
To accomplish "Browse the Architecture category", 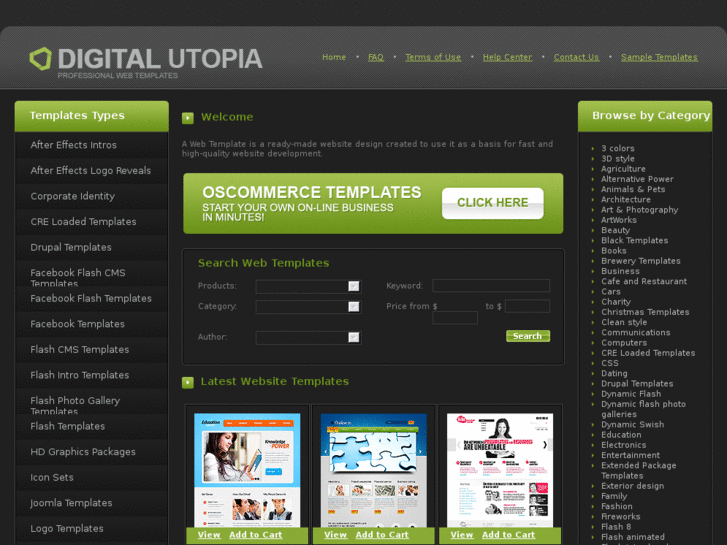I will (625, 199).
